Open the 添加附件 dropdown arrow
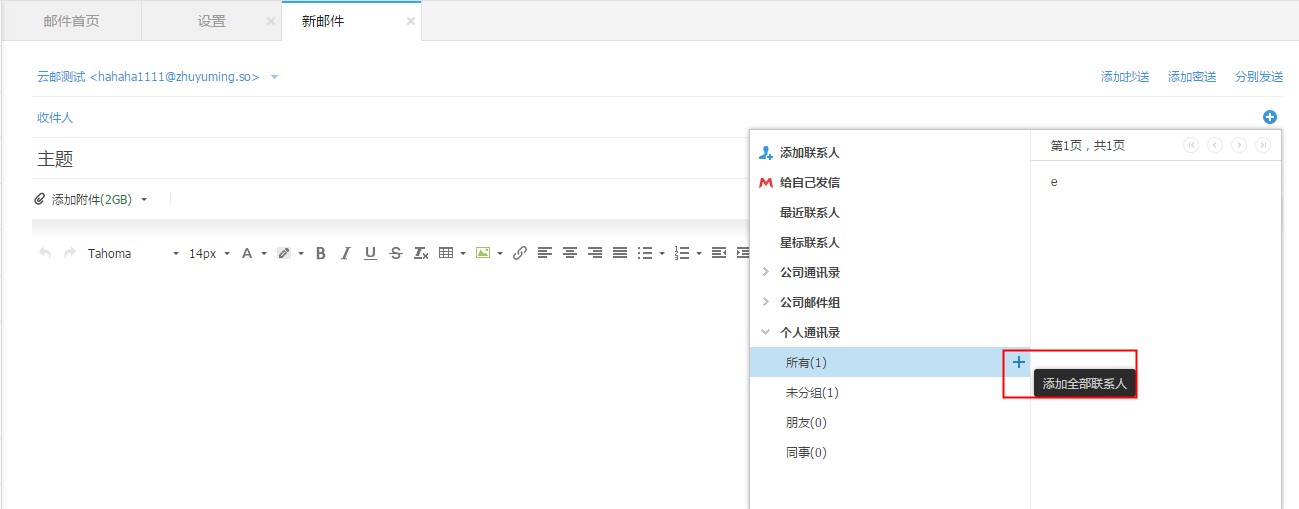Screen dimensions: 1299x509 click(x=144, y=200)
